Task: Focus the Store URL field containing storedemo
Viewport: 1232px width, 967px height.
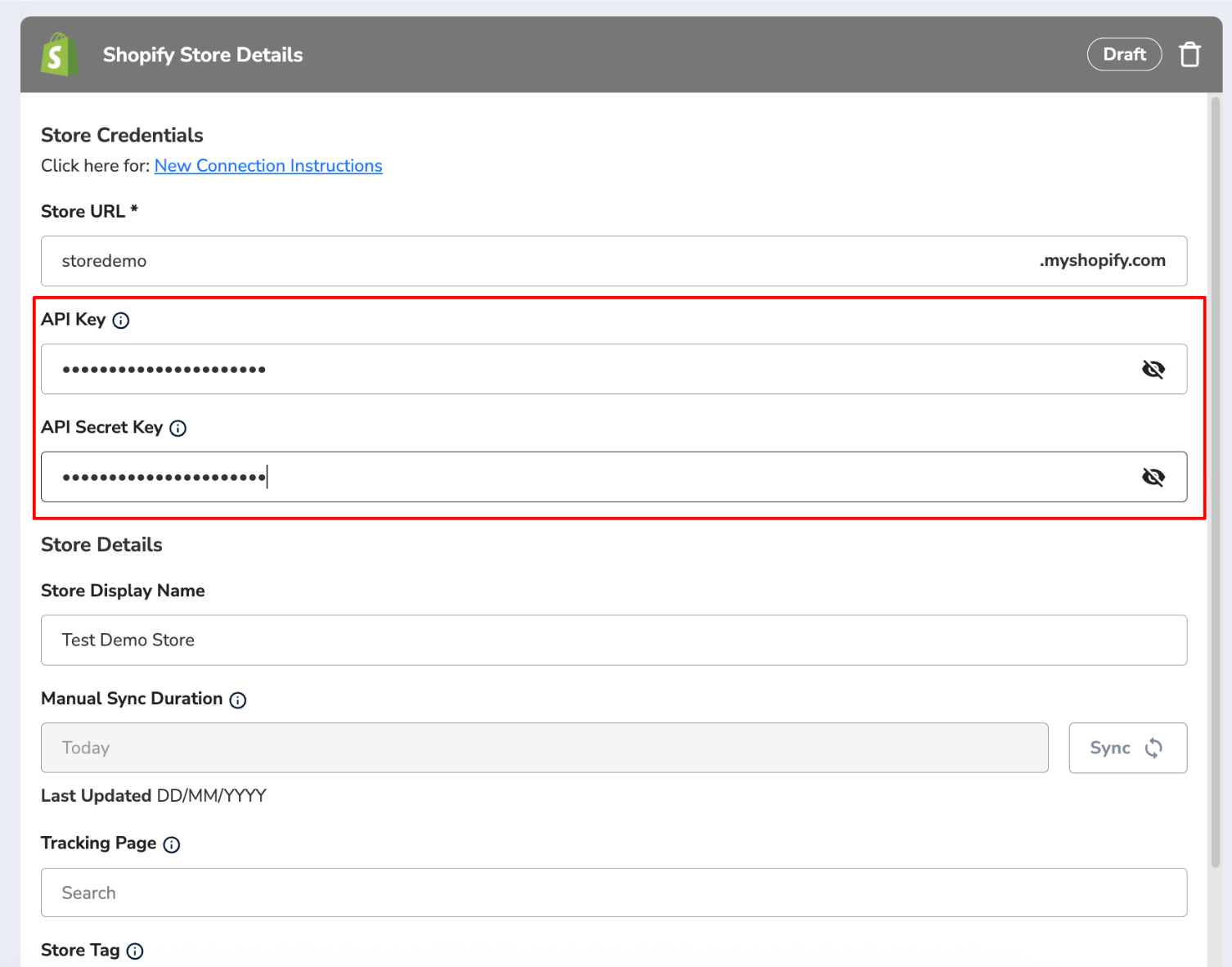Action: 614,261
